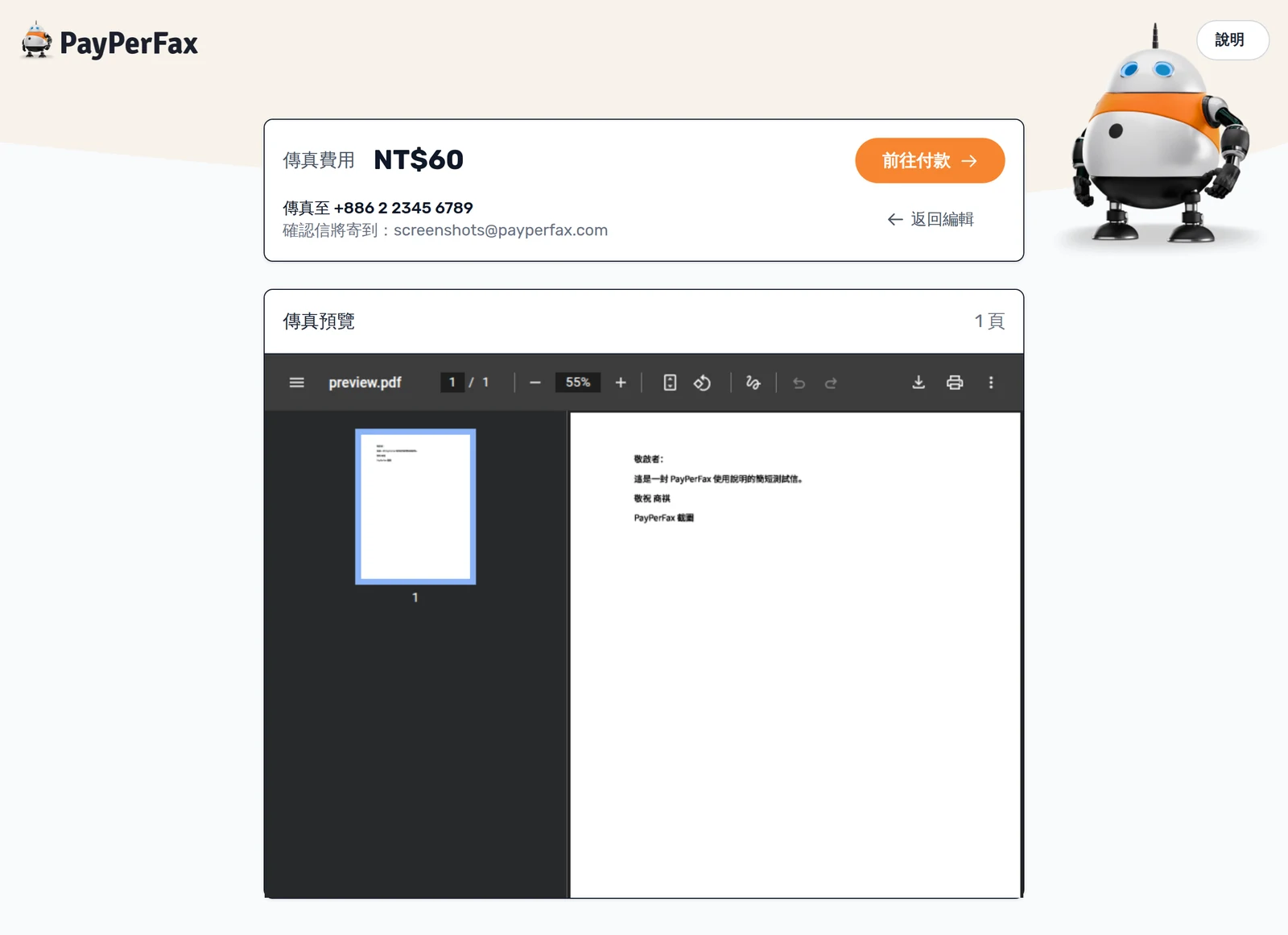Click the page number input field
Screen dimensions: 1288x935
452,383
